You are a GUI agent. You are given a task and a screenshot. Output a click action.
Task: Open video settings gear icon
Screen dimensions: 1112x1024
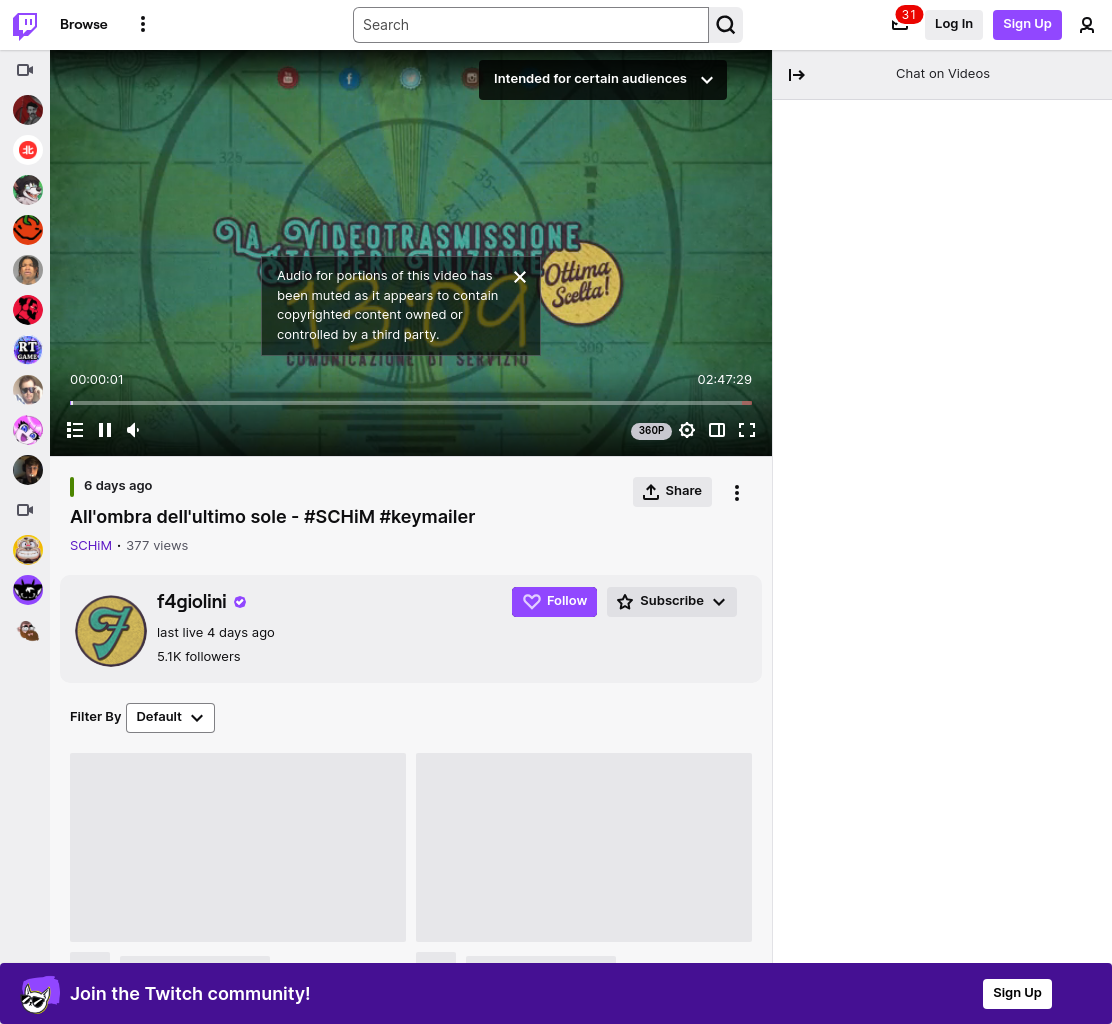pos(686,430)
